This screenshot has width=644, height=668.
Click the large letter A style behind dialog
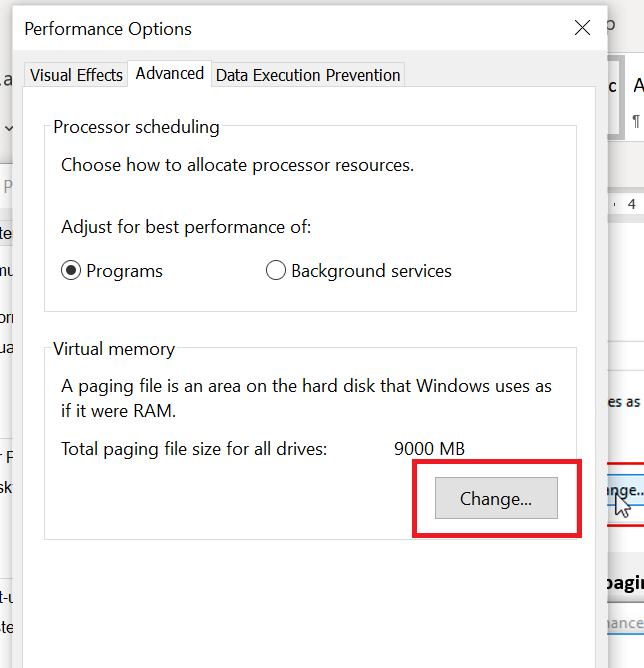pos(638,86)
